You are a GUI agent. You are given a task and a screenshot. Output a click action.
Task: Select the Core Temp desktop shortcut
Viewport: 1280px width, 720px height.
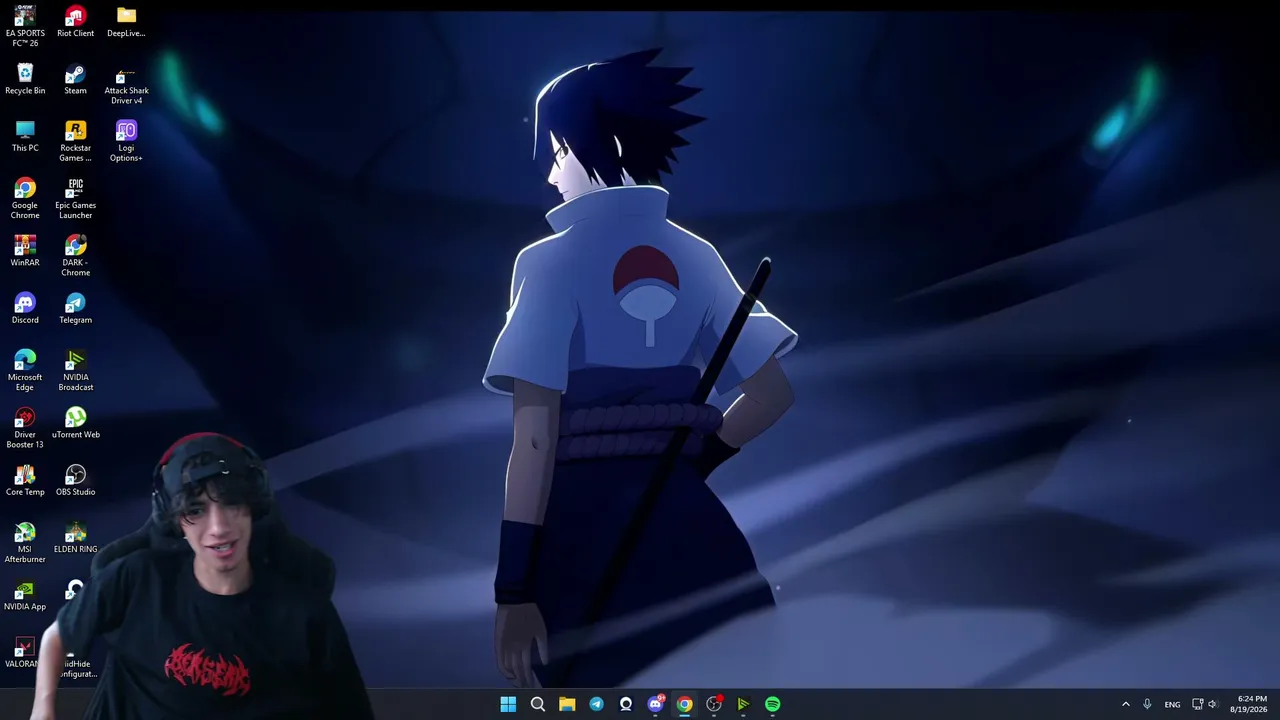point(25,481)
